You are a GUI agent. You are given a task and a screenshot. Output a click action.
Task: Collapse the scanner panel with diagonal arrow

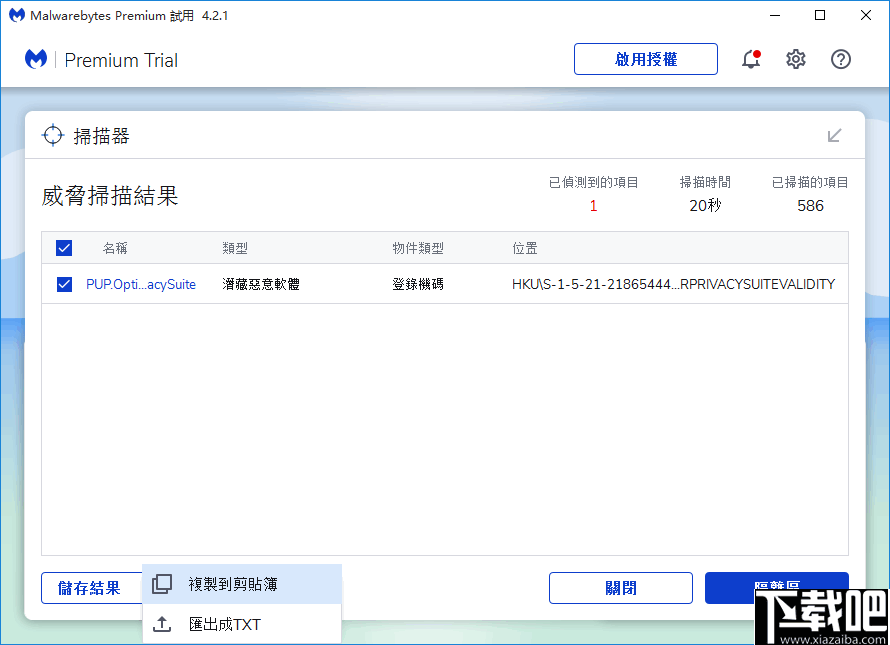coord(834,136)
